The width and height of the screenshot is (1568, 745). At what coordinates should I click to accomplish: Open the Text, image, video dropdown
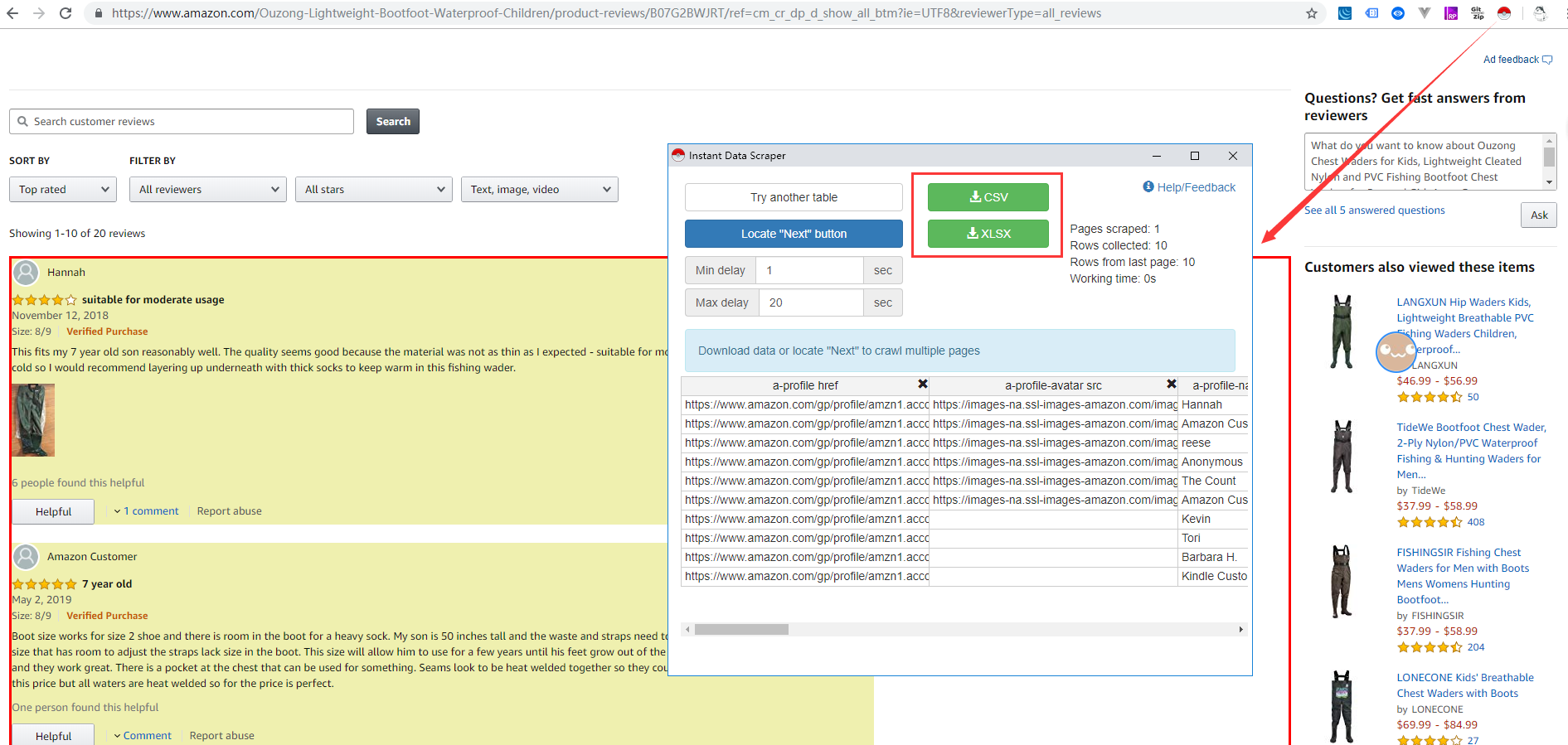pyautogui.click(x=540, y=190)
